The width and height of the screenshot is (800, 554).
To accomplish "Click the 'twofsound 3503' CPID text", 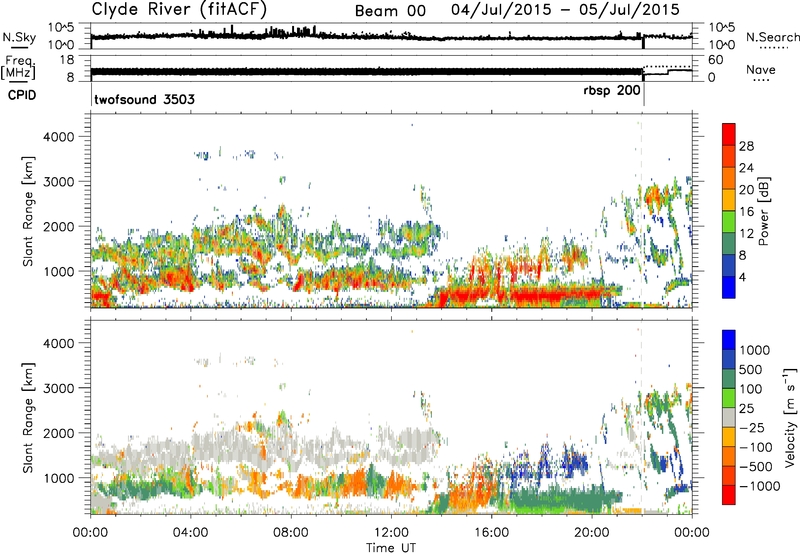I will pyautogui.click(x=144, y=99).
